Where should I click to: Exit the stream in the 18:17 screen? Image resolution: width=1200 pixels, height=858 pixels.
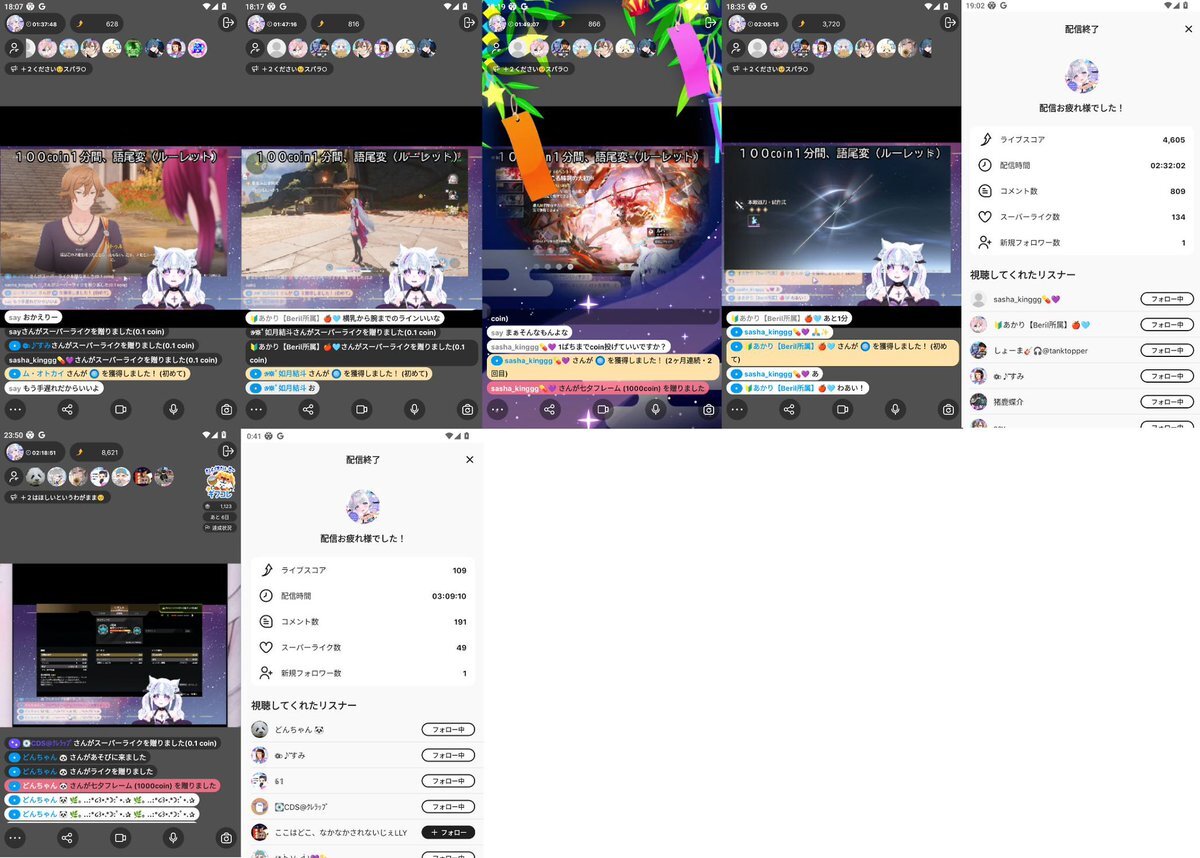pyautogui.click(x=468, y=23)
